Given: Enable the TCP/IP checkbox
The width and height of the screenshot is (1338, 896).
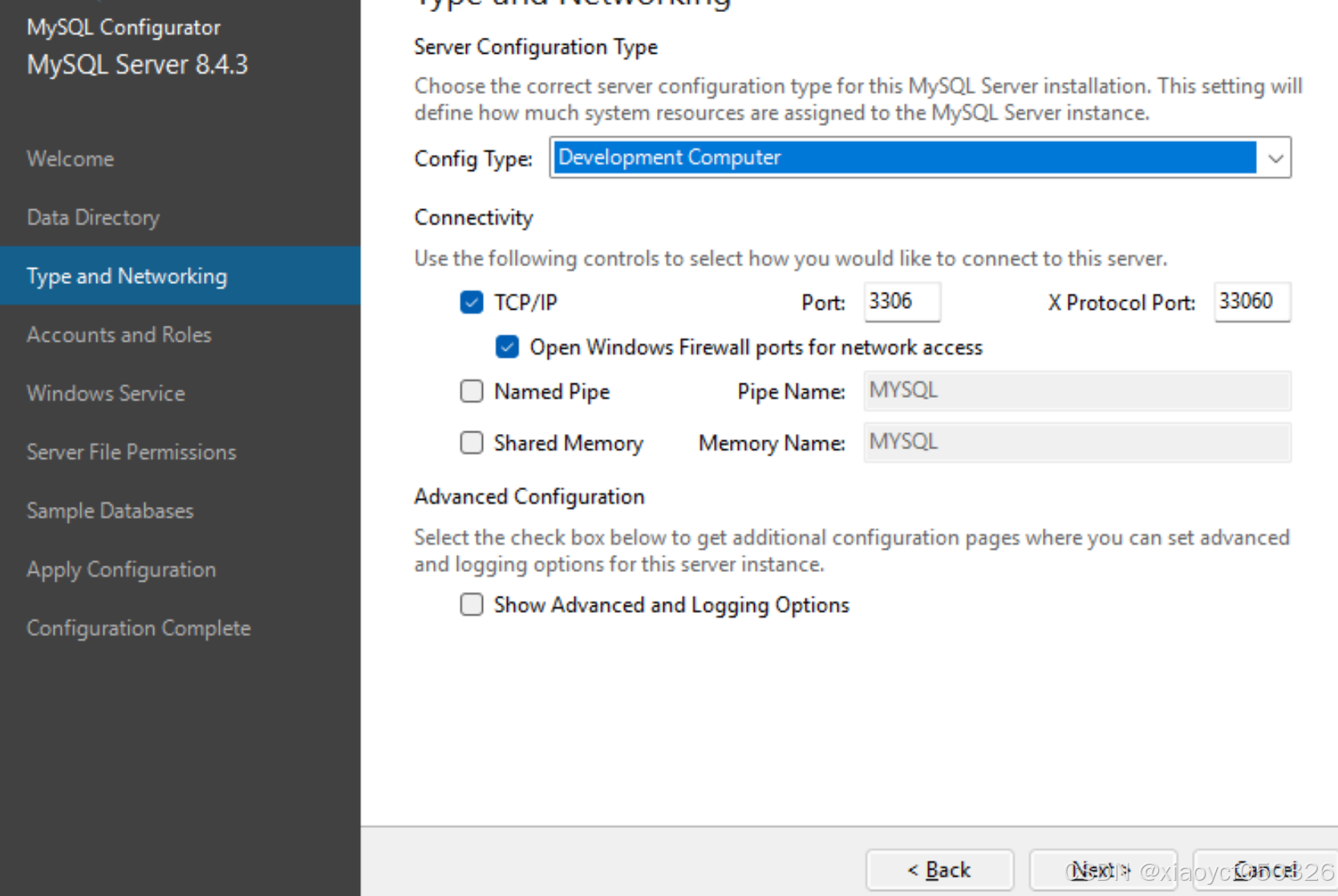Looking at the screenshot, I should pyautogui.click(x=472, y=302).
